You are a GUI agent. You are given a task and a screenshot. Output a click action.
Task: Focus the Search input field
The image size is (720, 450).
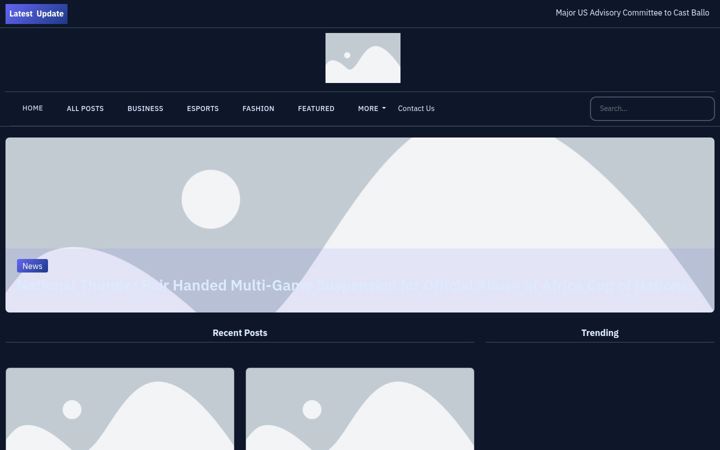click(x=652, y=109)
